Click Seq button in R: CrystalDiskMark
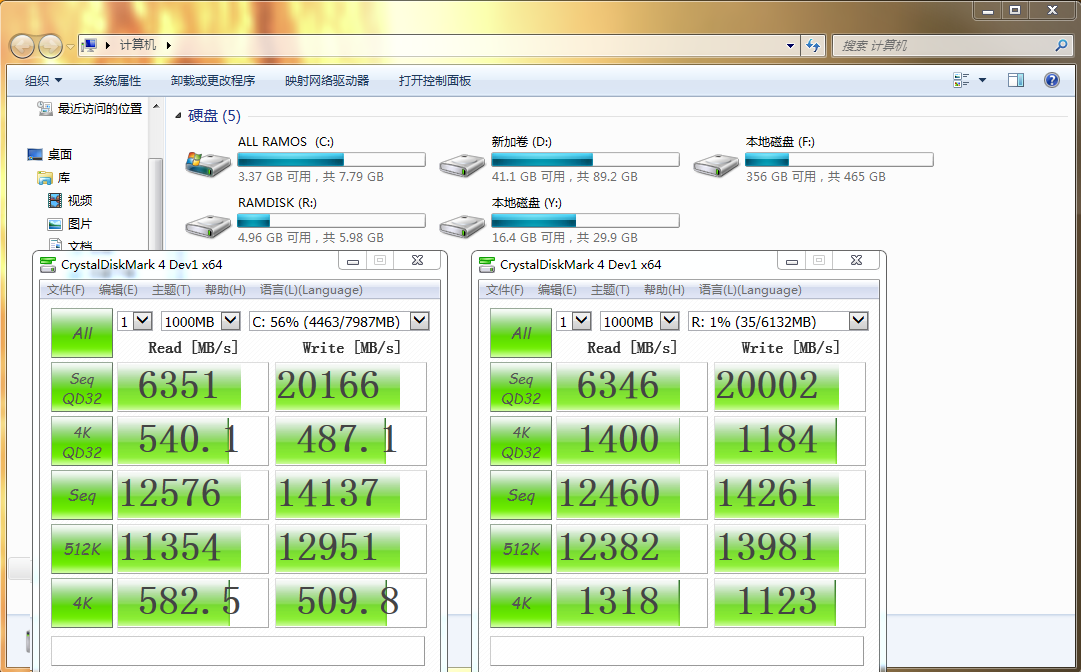The image size is (1081, 672). [521, 495]
